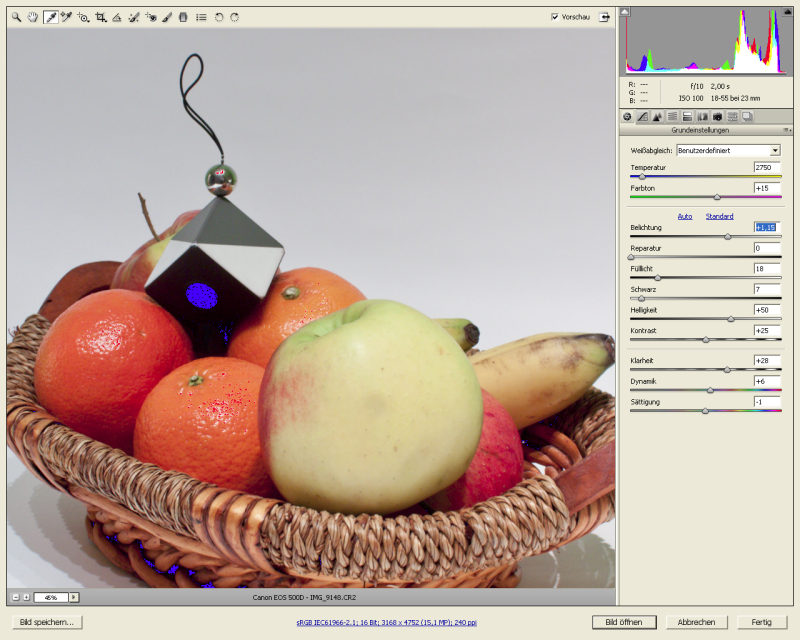Select the Spot Removal tool
Image resolution: width=800 pixels, height=640 pixels.
pyautogui.click(x=134, y=17)
